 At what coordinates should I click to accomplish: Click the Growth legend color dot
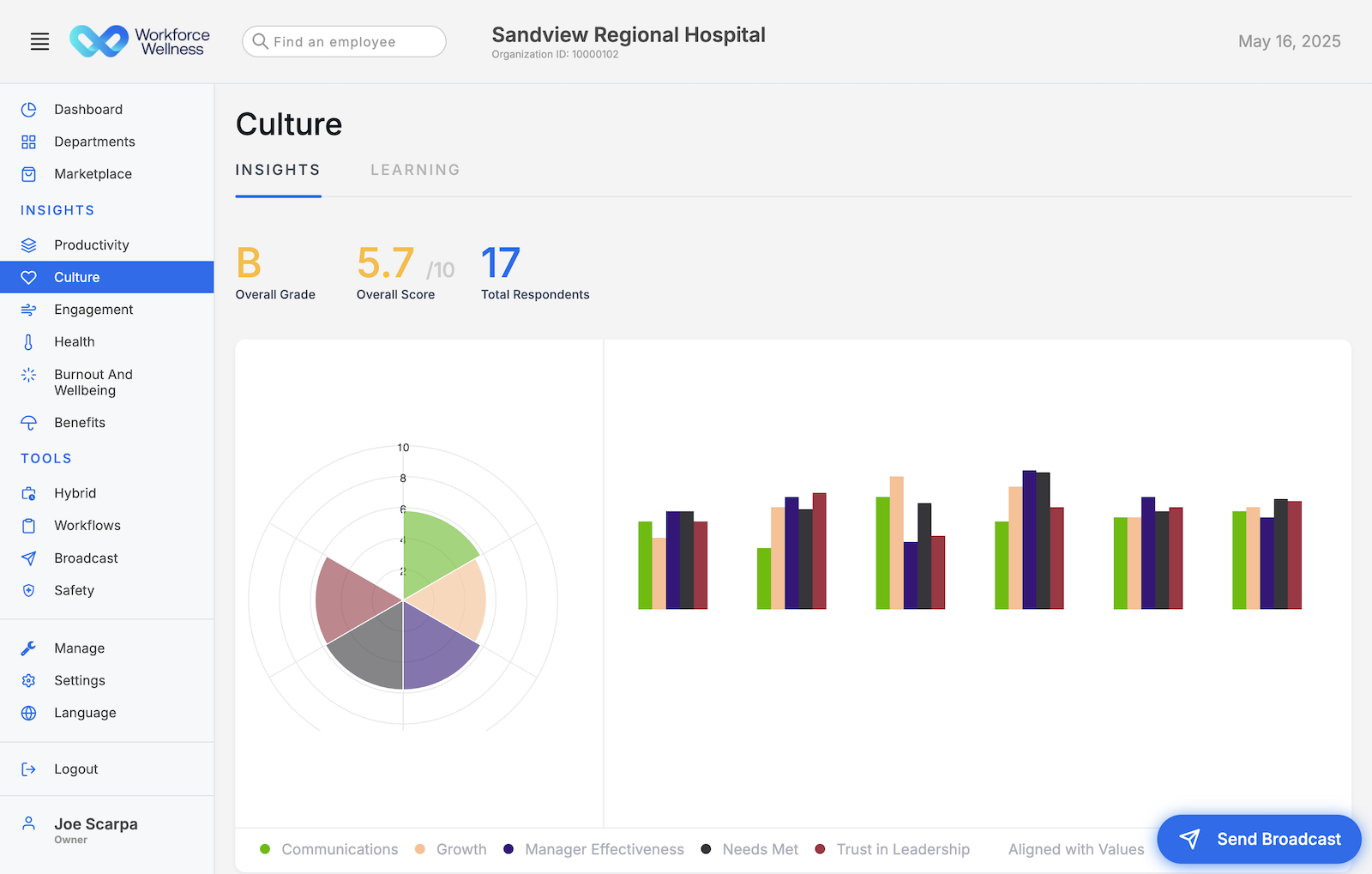tap(420, 849)
